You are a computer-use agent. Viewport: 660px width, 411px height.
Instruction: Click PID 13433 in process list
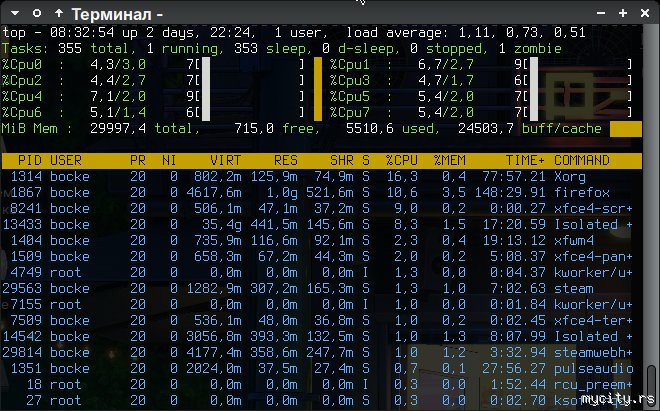click(22, 225)
